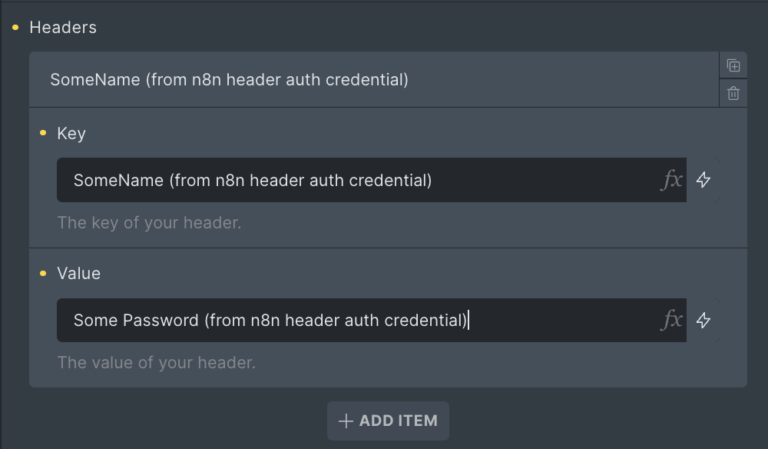Click the lightning bolt icon beside Key field
Viewport: 768px width, 449px height.
703,180
